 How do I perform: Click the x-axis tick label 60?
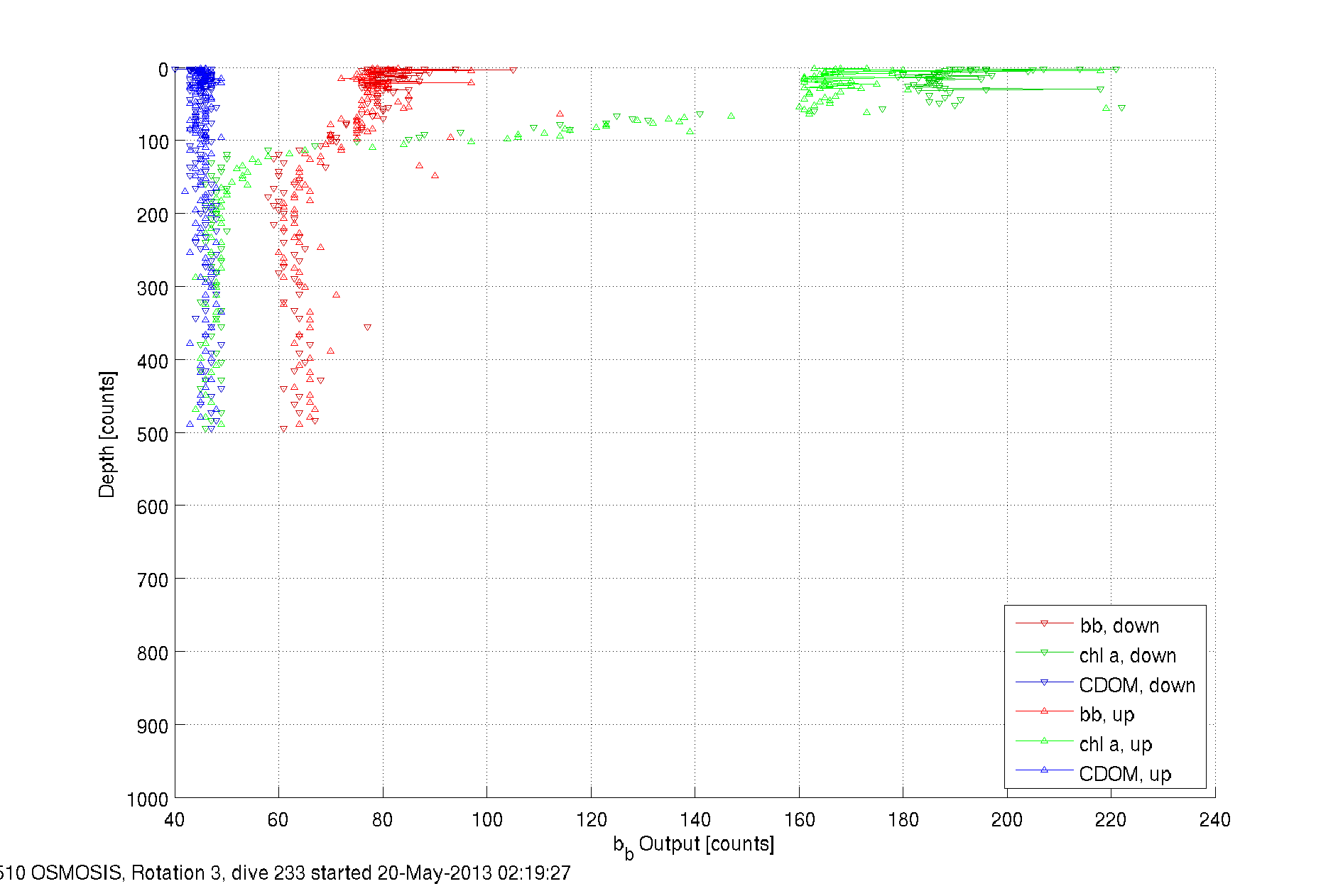click(278, 820)
